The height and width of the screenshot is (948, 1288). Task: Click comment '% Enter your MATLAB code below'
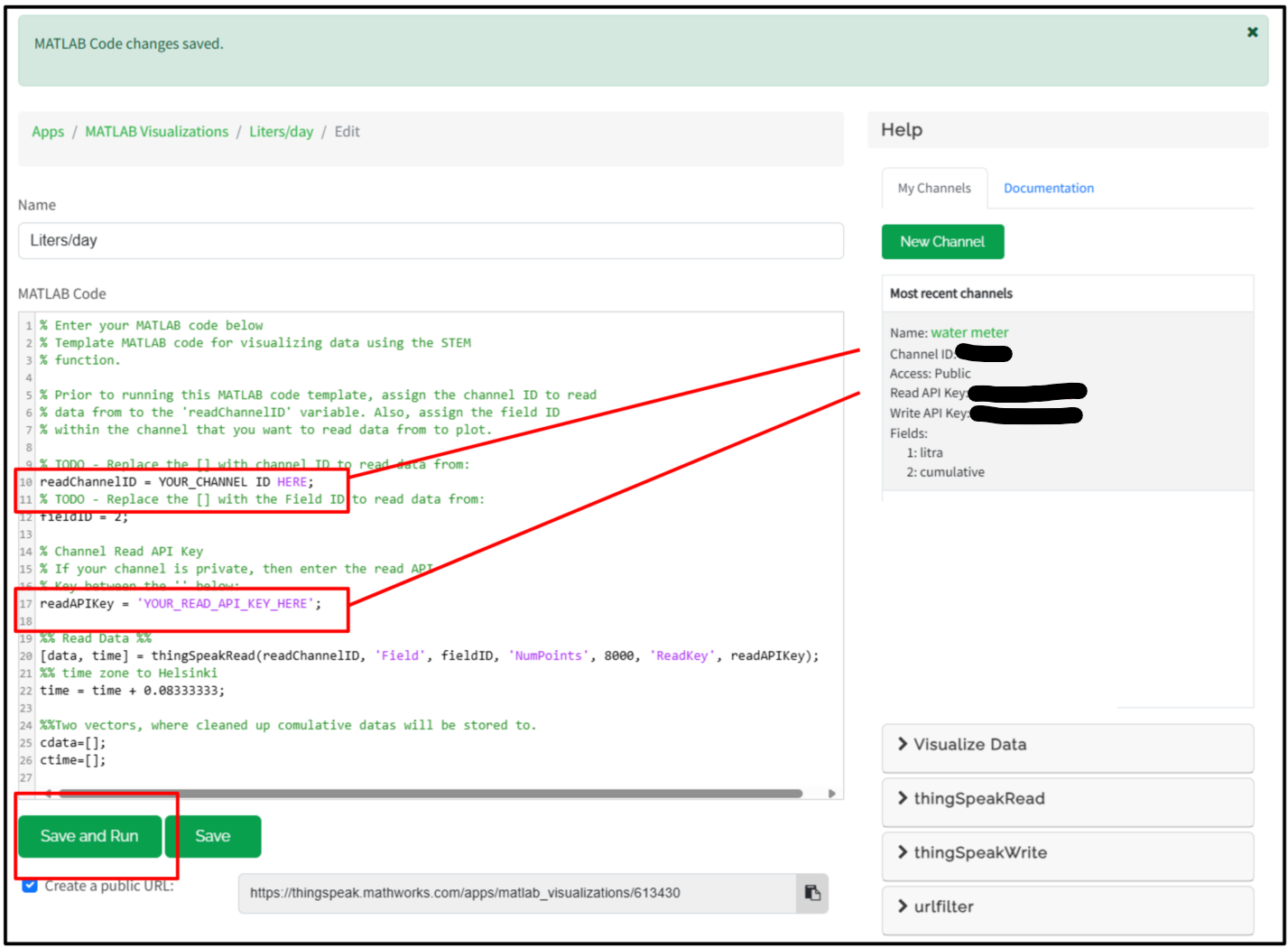[x=152, y=326]
